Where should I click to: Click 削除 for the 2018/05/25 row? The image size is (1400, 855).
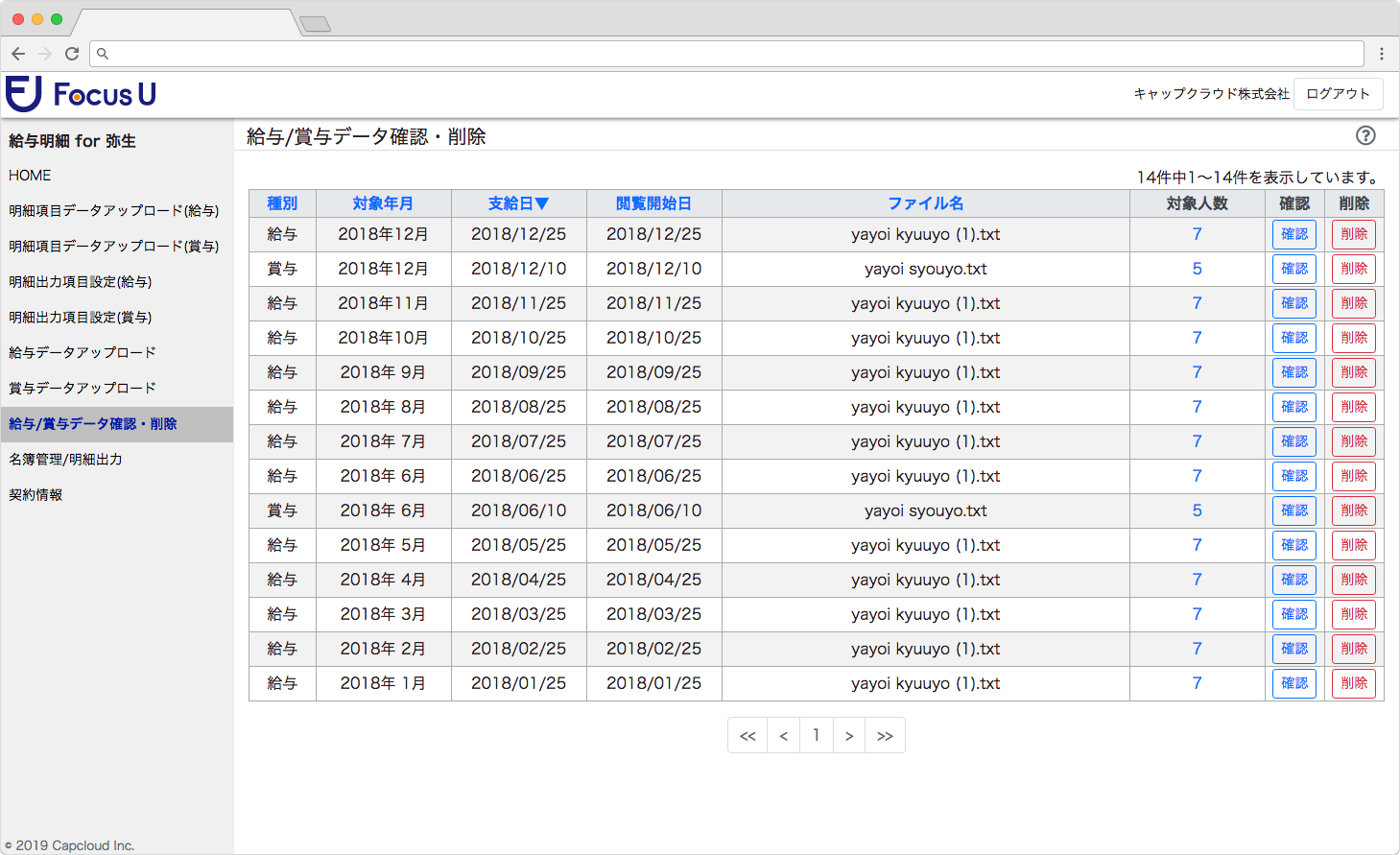[1354, 545]
